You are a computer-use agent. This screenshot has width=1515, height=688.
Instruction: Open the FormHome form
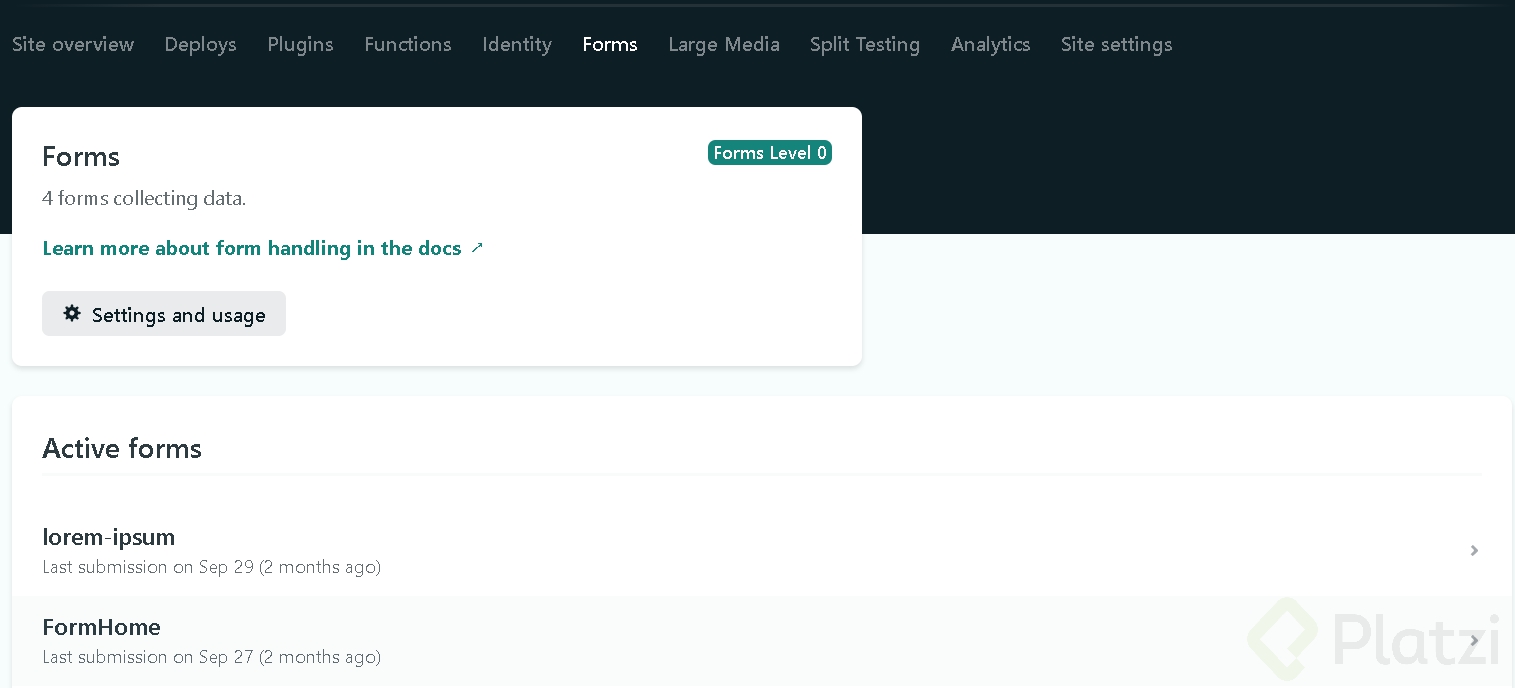[x=761, y=641]
